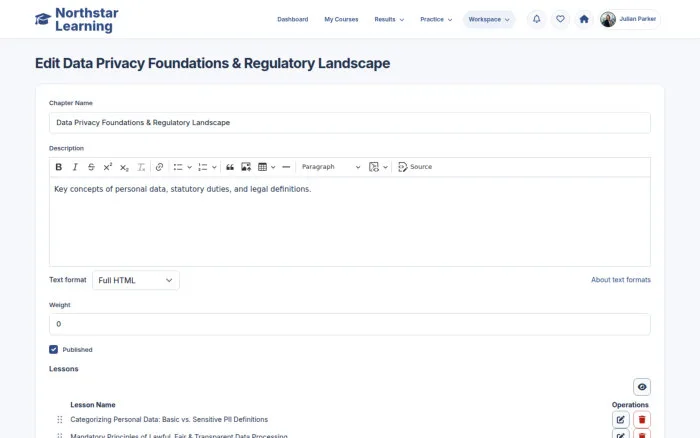Go to My Courses
The height and width of the screenshot is (438, 700).
(341, 20)
